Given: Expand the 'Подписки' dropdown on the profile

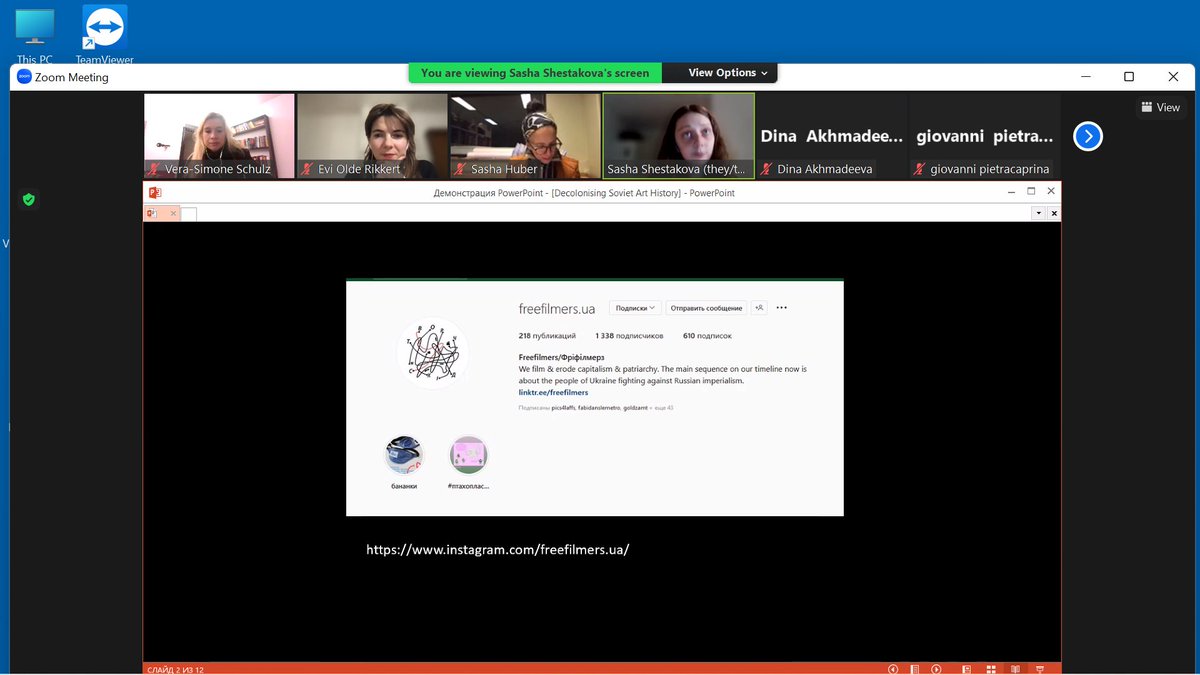Looking at the screenshot, I should [634, 307].
